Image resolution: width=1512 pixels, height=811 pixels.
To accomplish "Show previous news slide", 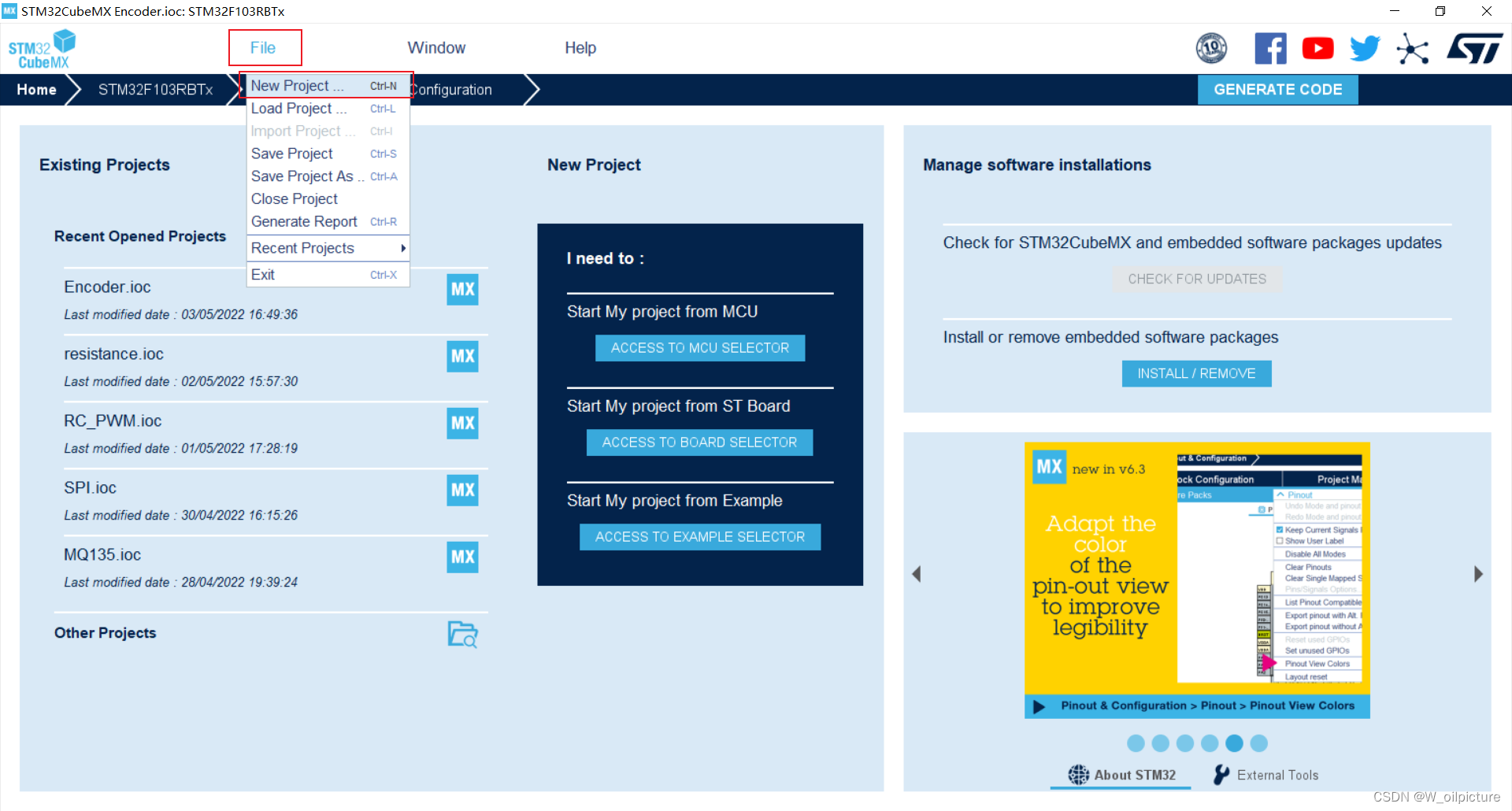I will [916, 574].
